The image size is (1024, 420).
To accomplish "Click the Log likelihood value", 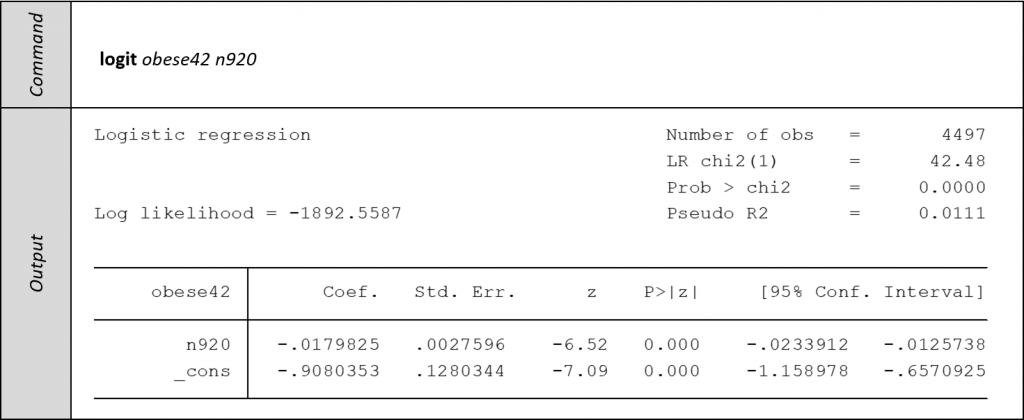I will pyautogui.click(x=345, y=214).
